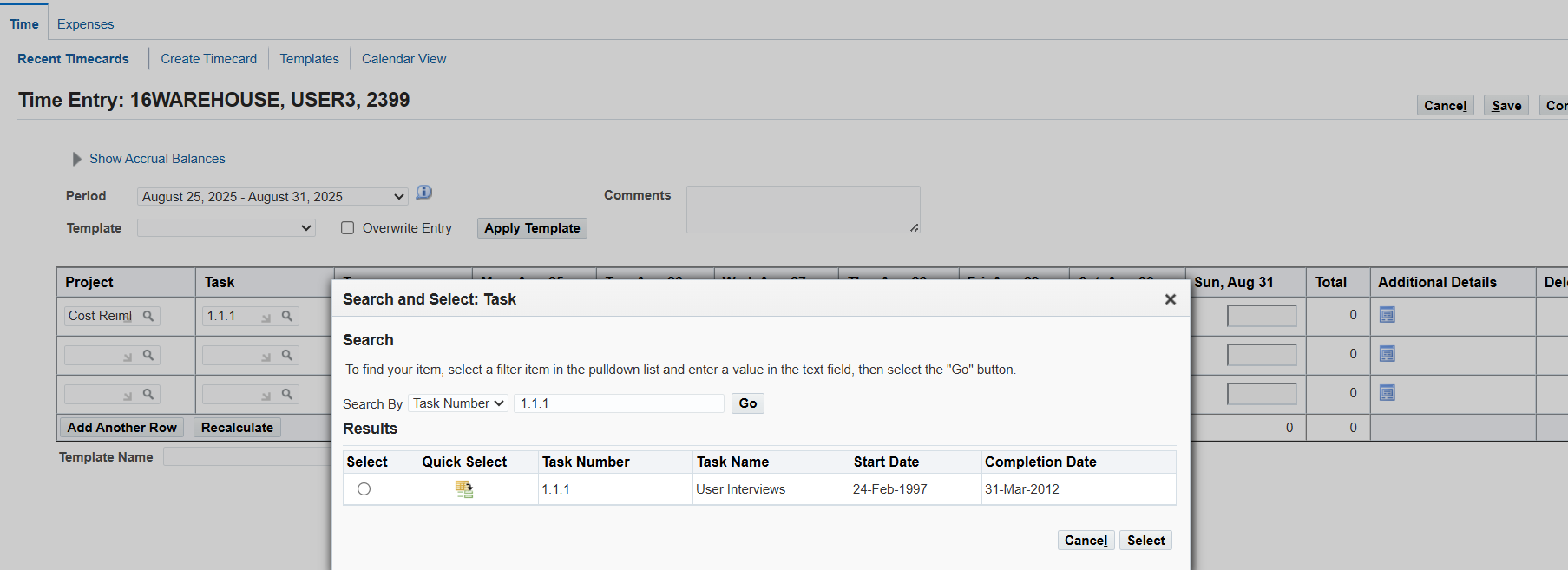1568x570 pixels.
Task: Click Quick Select icon for task 1.1.1
Action: pyautogui.click(x=464, y=489)
